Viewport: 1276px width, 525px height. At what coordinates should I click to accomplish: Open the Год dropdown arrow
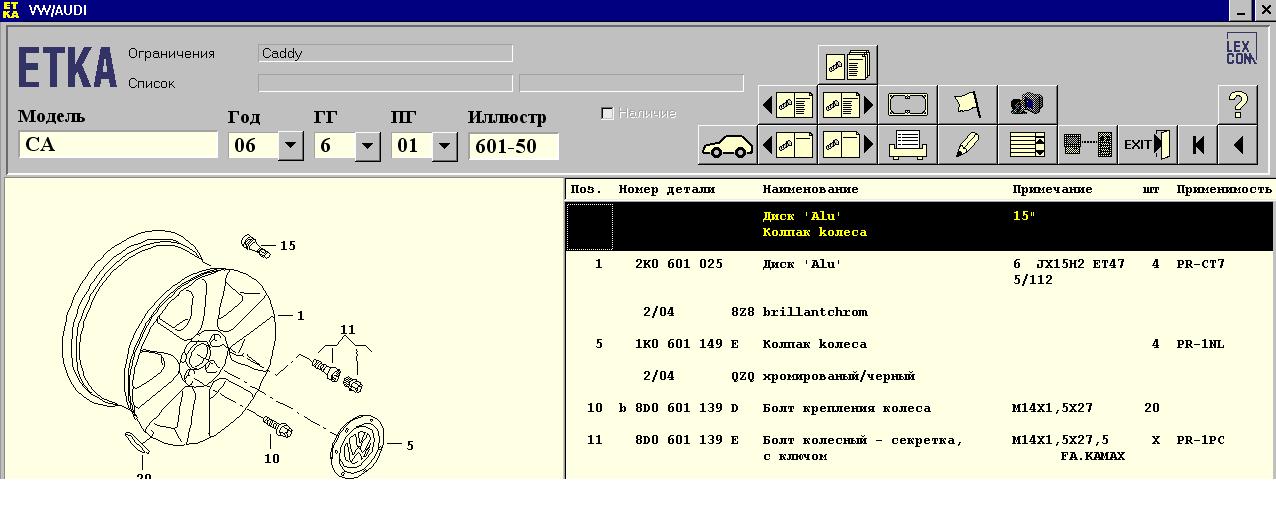click(290, 146)
